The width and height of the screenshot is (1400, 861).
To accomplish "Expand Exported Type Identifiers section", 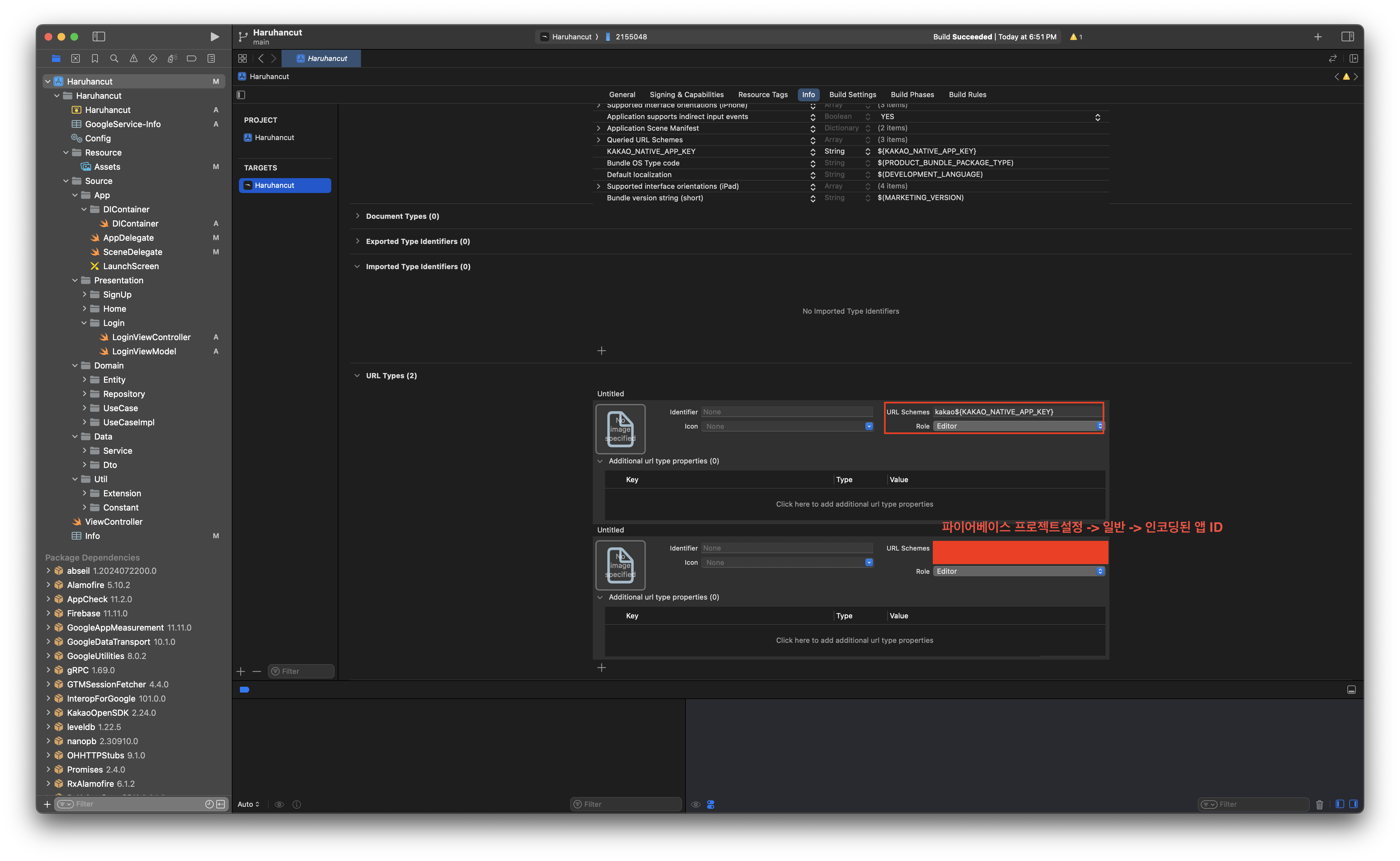I will click(x=357, y=241).
